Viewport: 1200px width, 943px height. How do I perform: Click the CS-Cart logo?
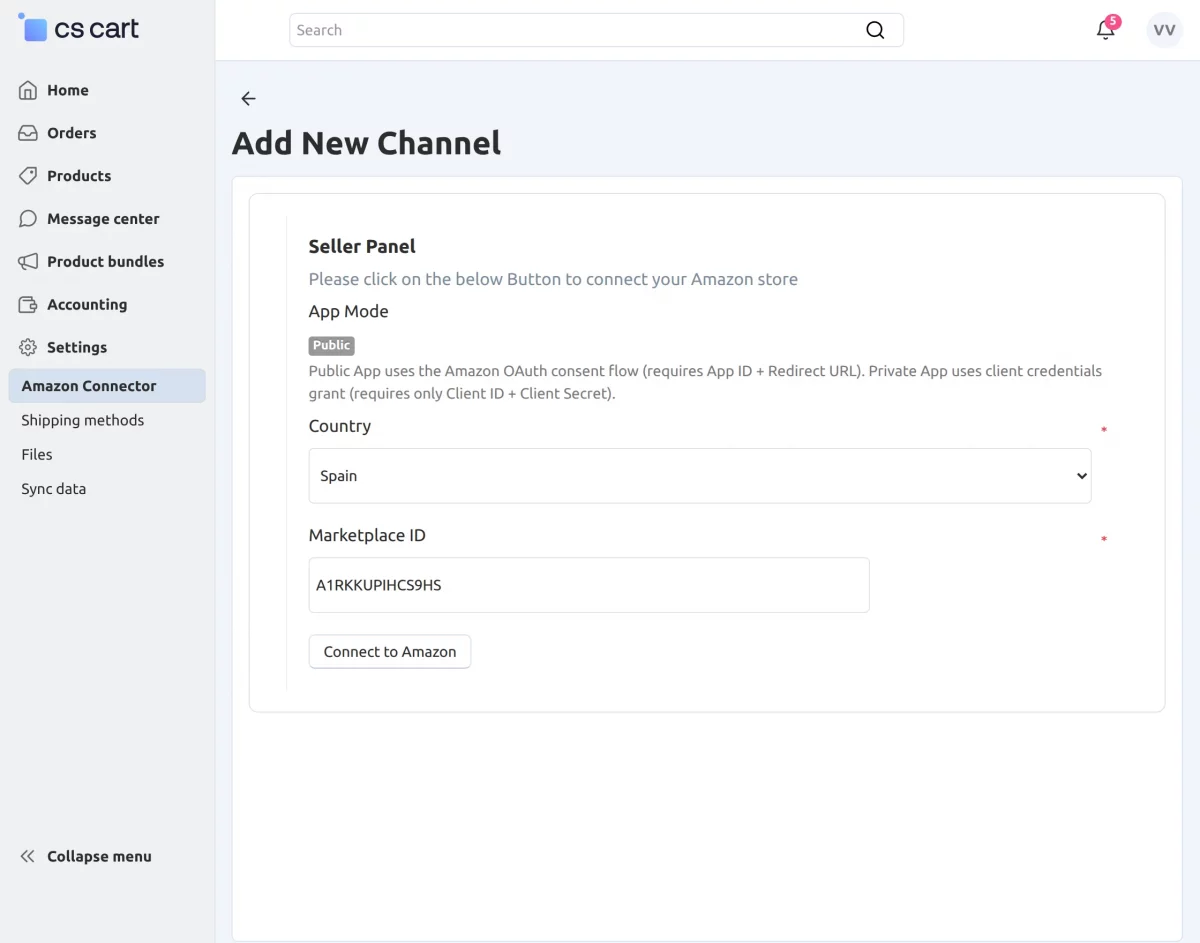click(79, 29)
